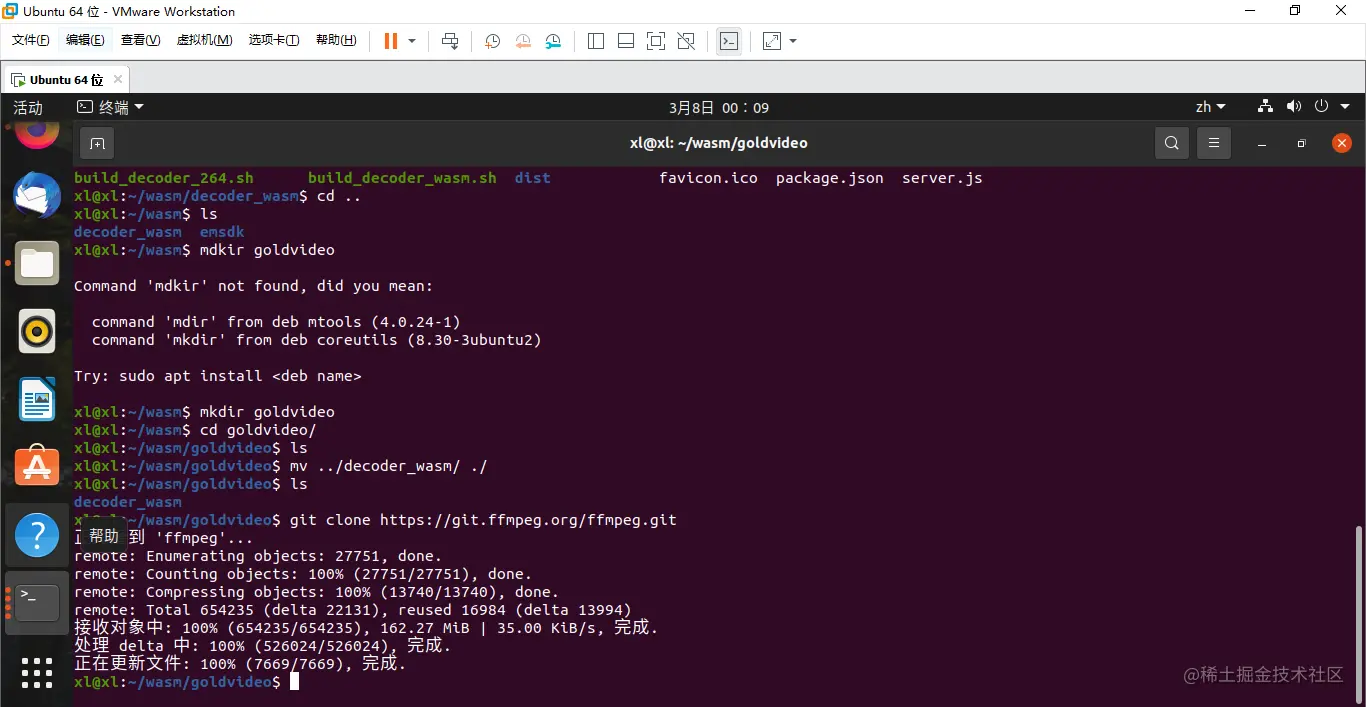
Task: Click the '正在更新文件: 100% (7669/7669)' line
Action: [x=240, y=664]
